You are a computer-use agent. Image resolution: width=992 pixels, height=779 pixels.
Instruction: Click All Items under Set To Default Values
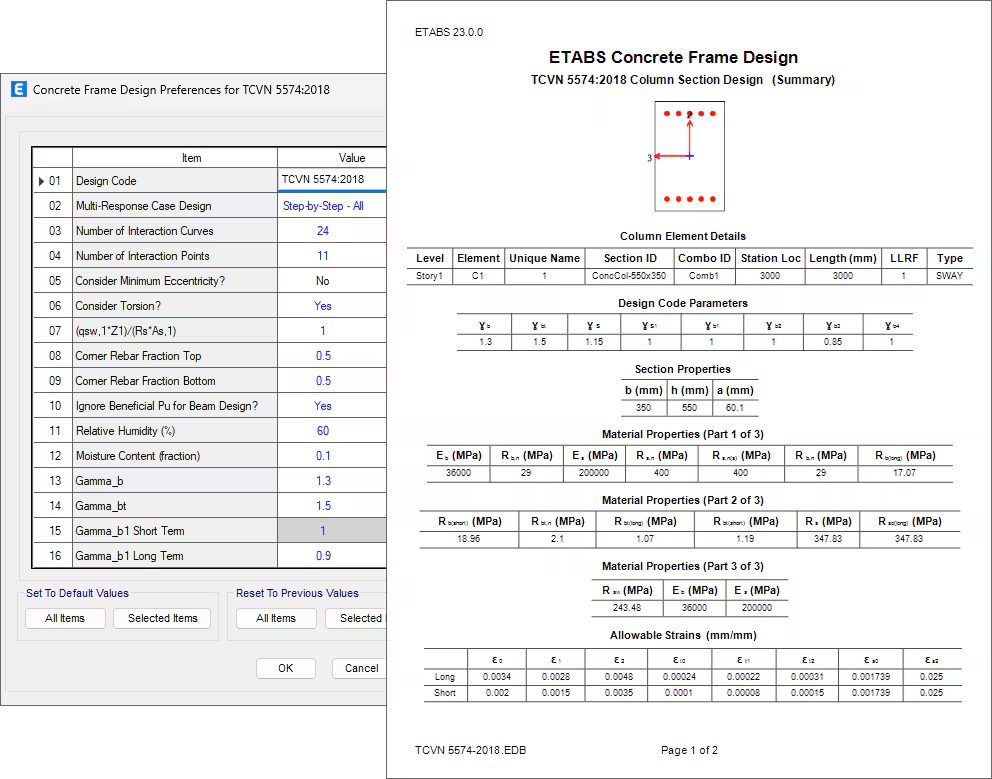[x=65, y=618]
